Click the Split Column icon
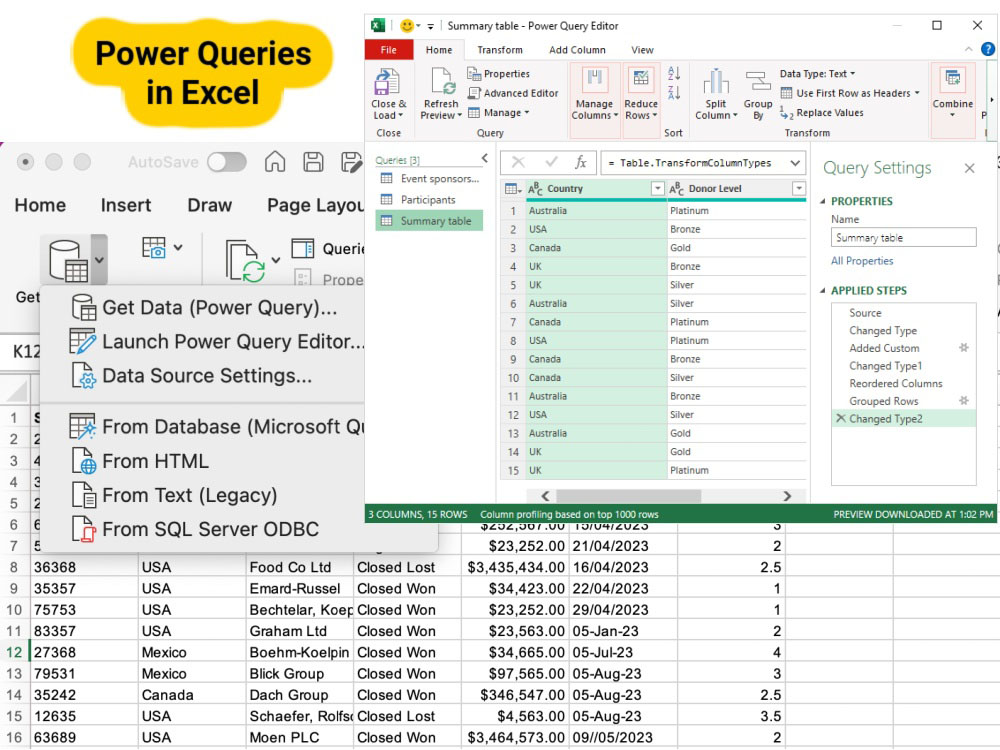This screenshot has width=1000, height=750. tap(716, 81)
